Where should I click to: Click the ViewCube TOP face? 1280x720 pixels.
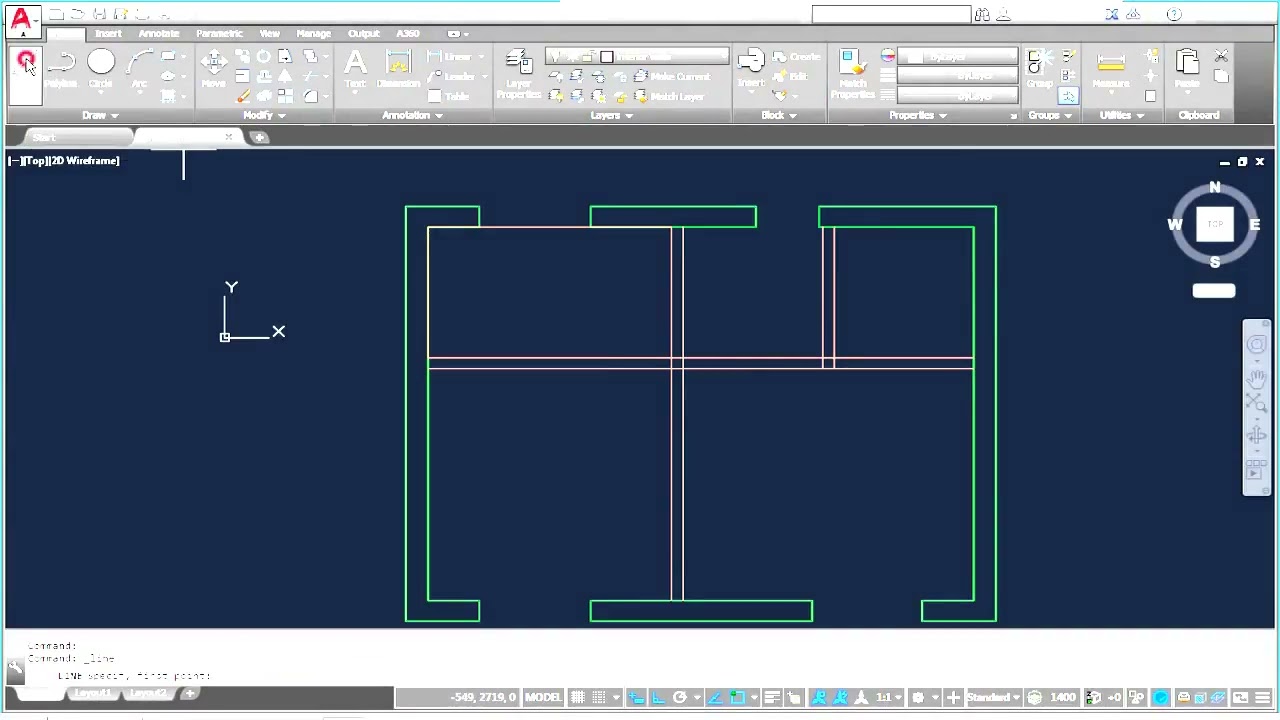[1214, 224]
